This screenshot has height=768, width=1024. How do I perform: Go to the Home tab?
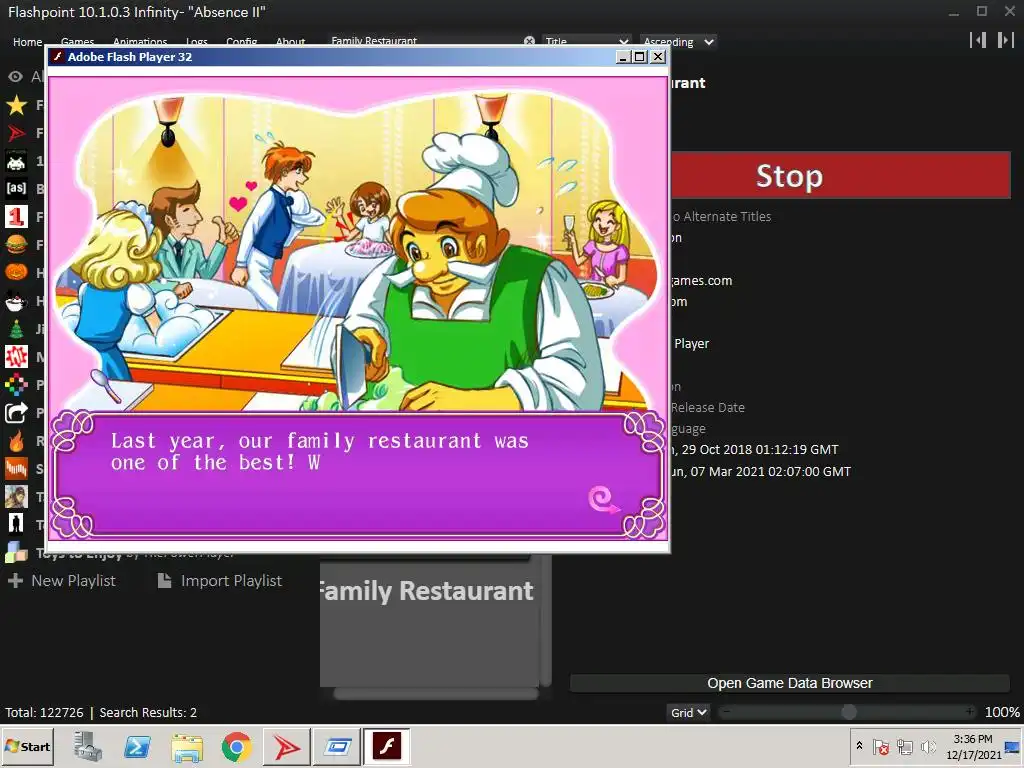pos(27,42)
